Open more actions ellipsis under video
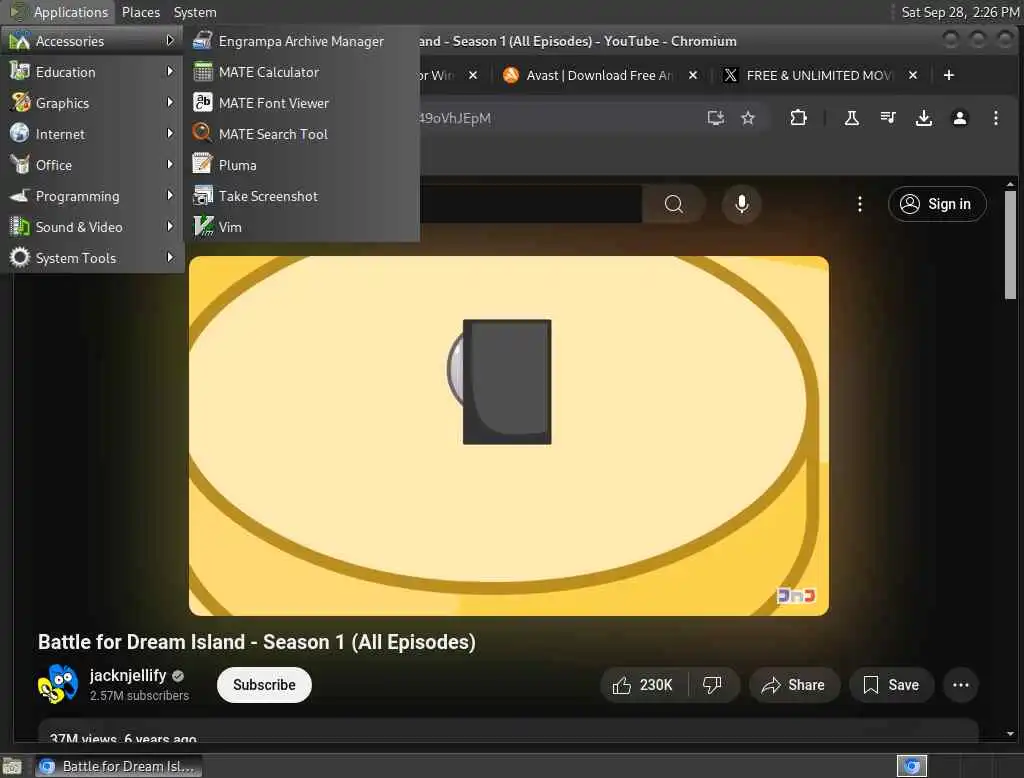The height and width of the screenshot is (778, 1024). [961, 685]
